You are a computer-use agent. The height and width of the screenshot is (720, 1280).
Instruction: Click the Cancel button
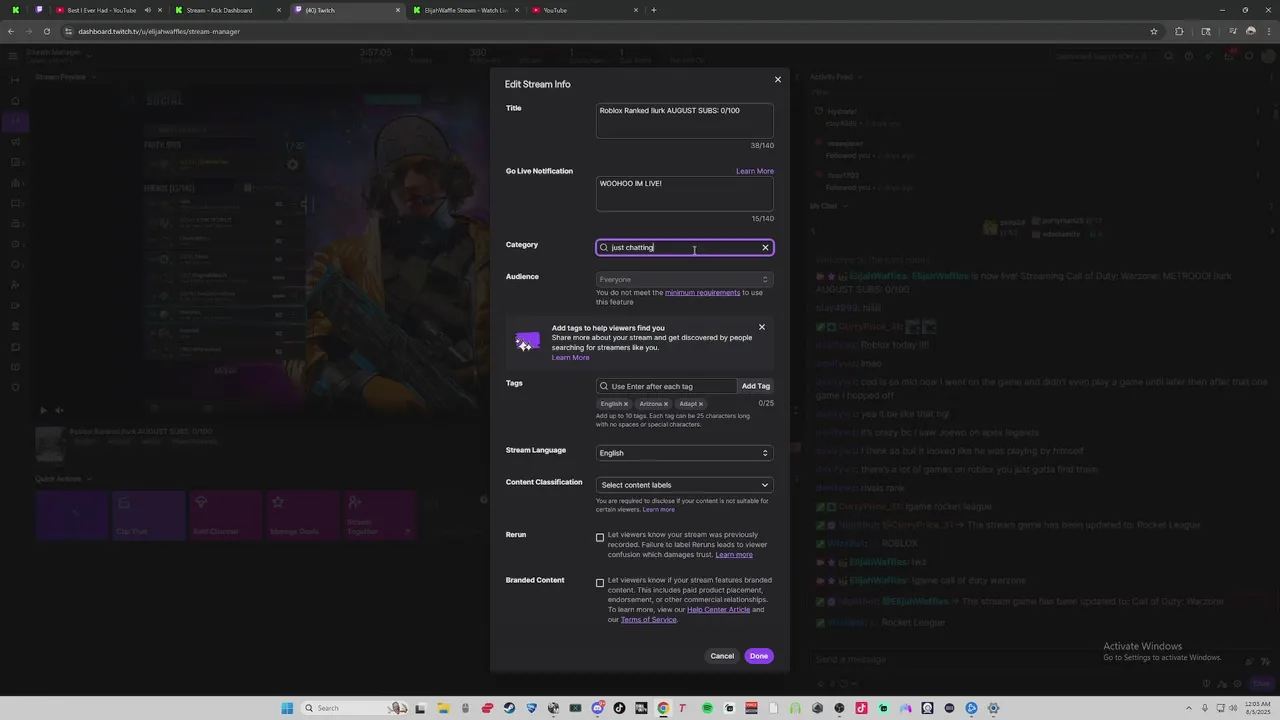point(722,656)
